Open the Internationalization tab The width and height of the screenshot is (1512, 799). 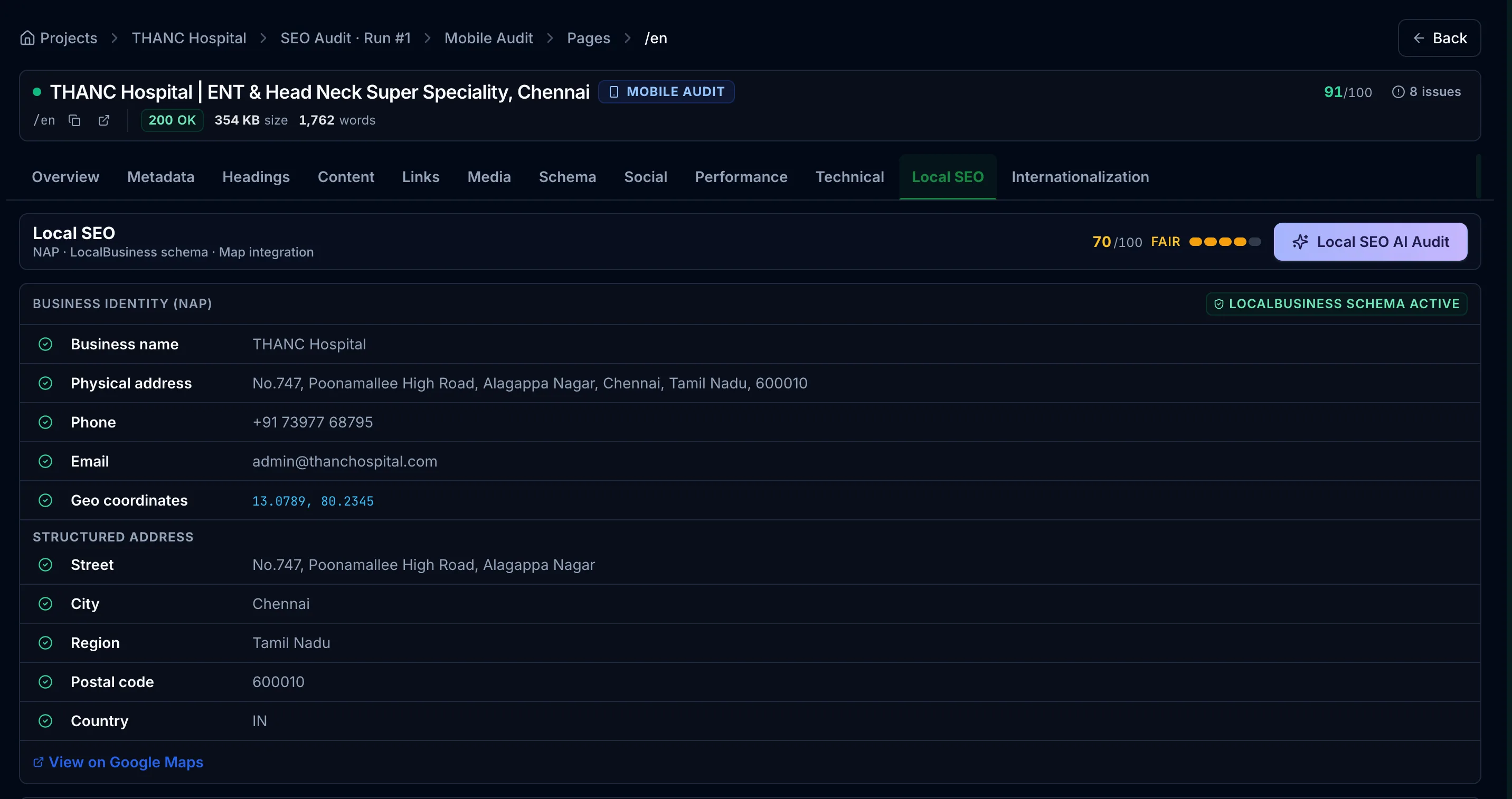[x=1080, y=177]
